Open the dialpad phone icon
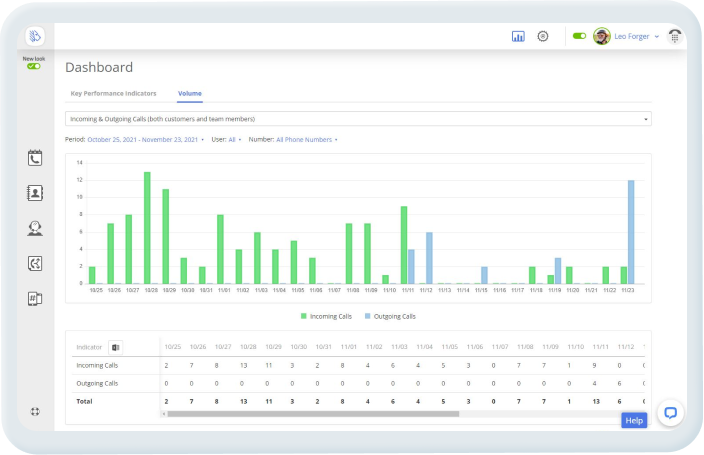This screenshot has width=704, height=455. tap(676, 36)
